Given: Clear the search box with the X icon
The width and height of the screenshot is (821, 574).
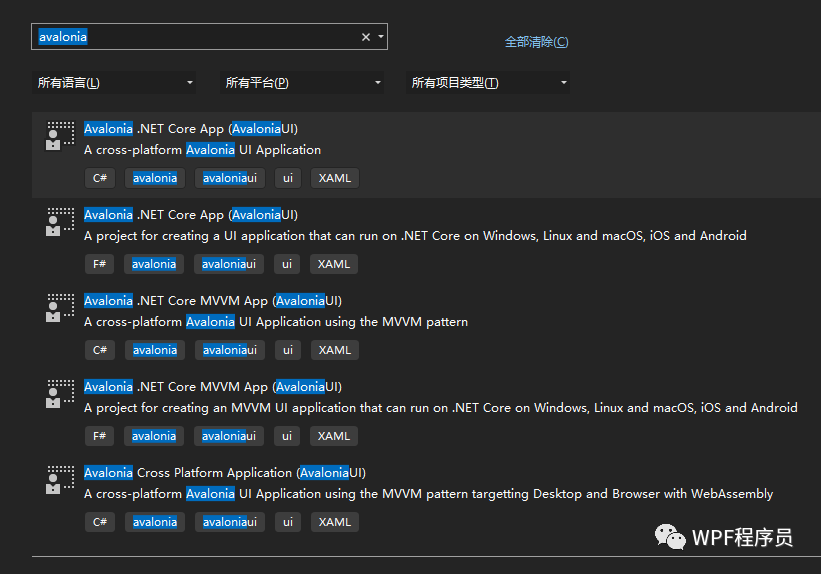Looking at the screenshot, I should pos(366,37).
